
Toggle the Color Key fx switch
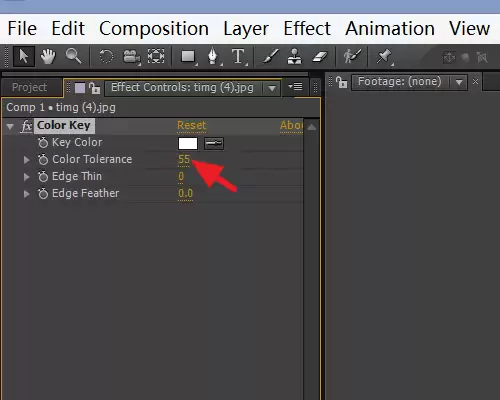point(27,126)
